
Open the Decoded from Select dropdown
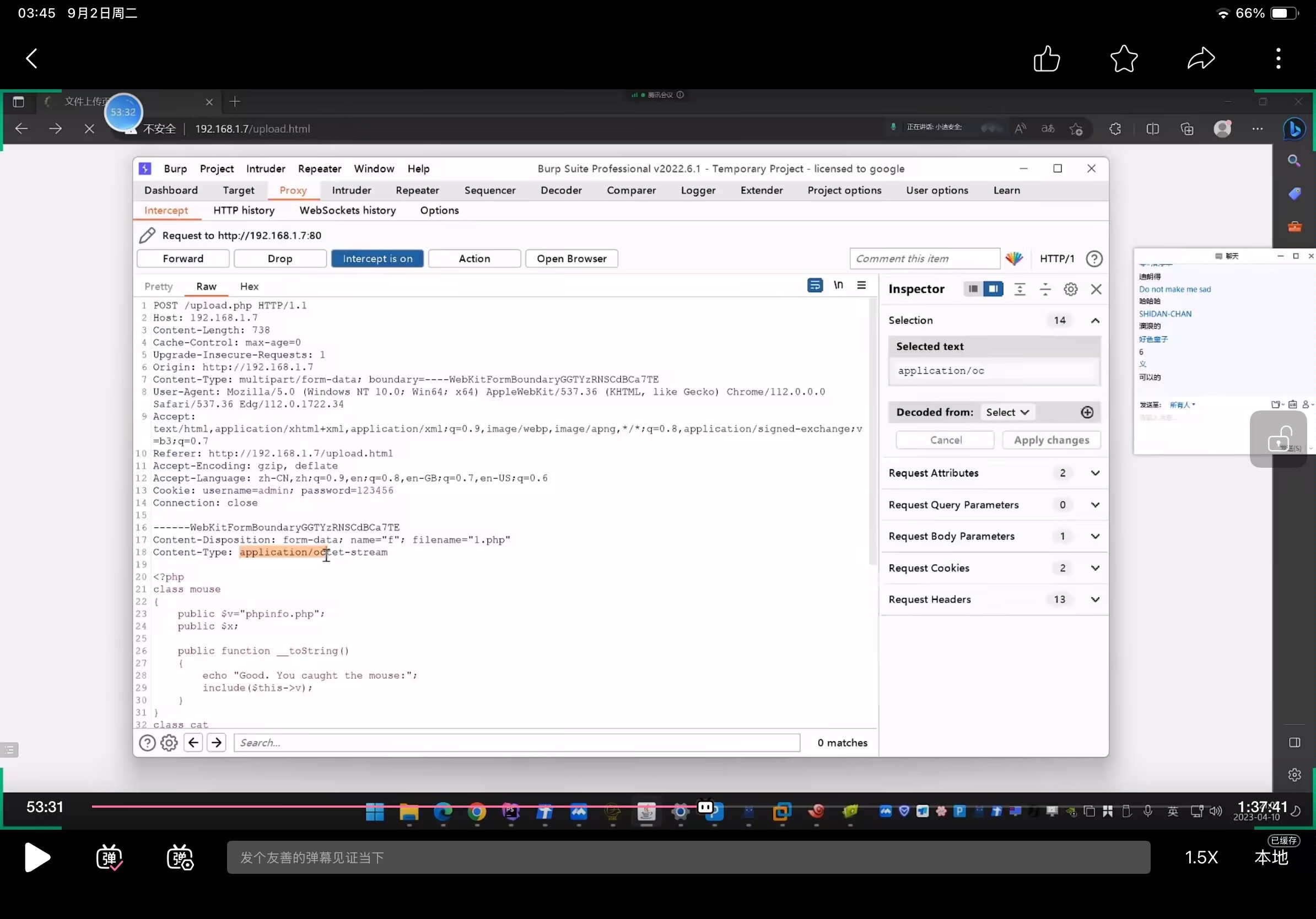tap(1007, 412)
